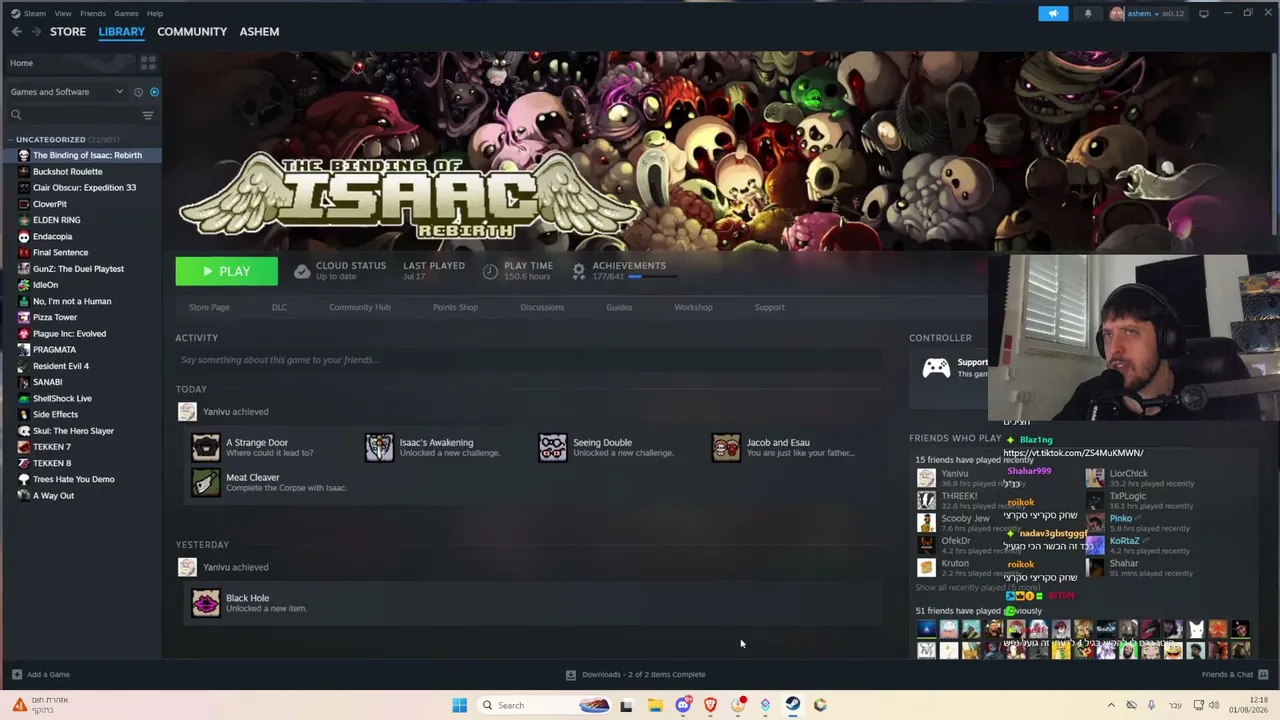Open the controller support icon
Viewport: 1280px width, 720px height.
point(936,368)
